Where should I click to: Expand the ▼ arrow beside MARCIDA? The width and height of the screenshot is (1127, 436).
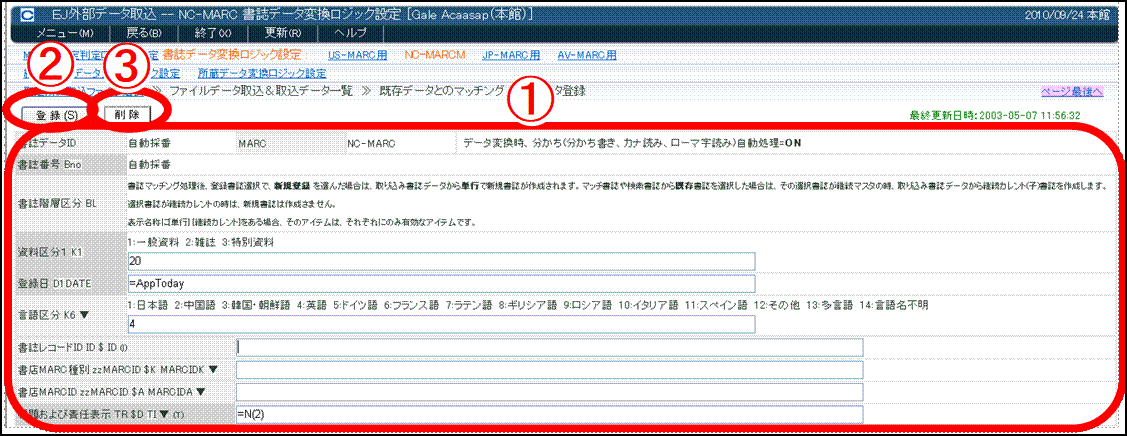(x=201, y=392)
